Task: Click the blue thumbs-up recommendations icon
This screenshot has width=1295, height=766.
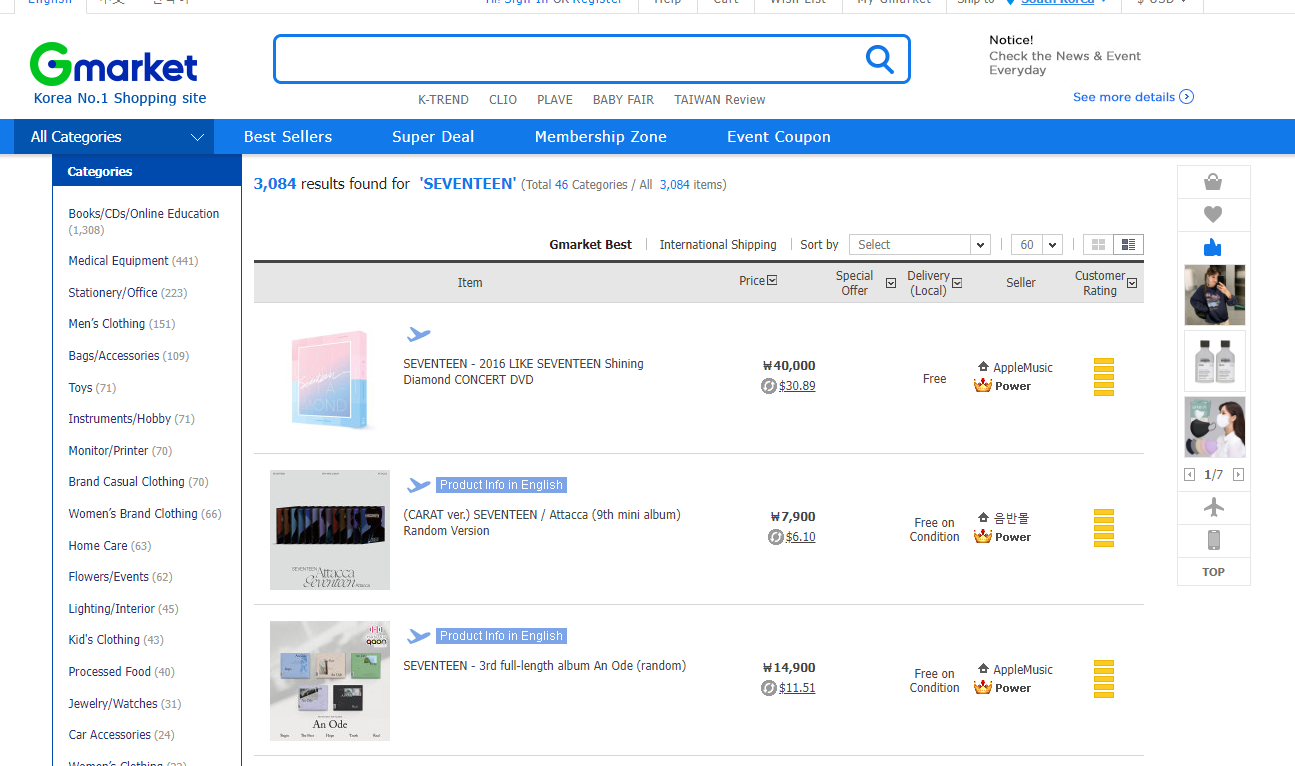Action: click(1213, 247)
